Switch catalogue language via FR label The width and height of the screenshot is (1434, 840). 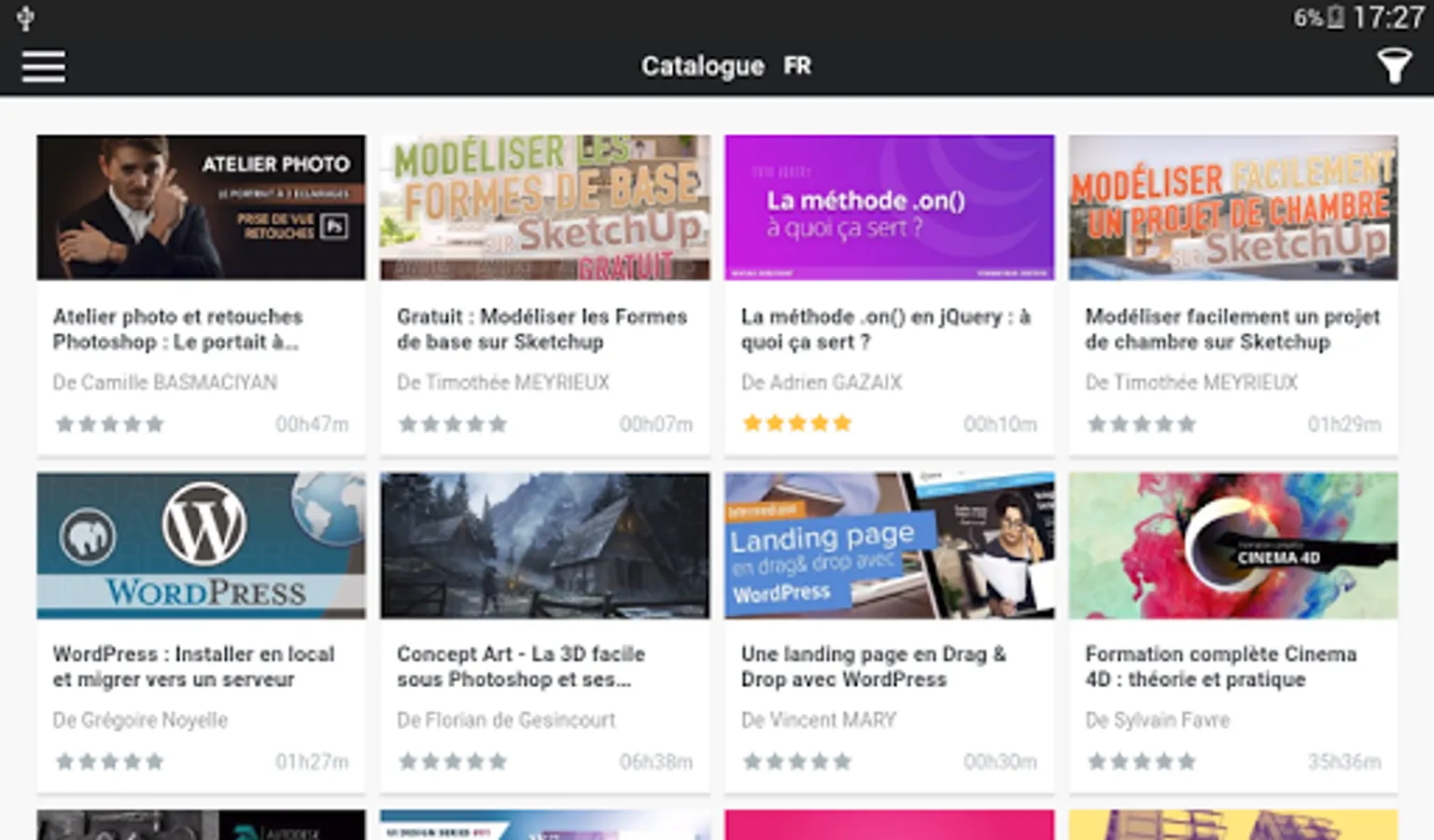(x=797, y=66)
